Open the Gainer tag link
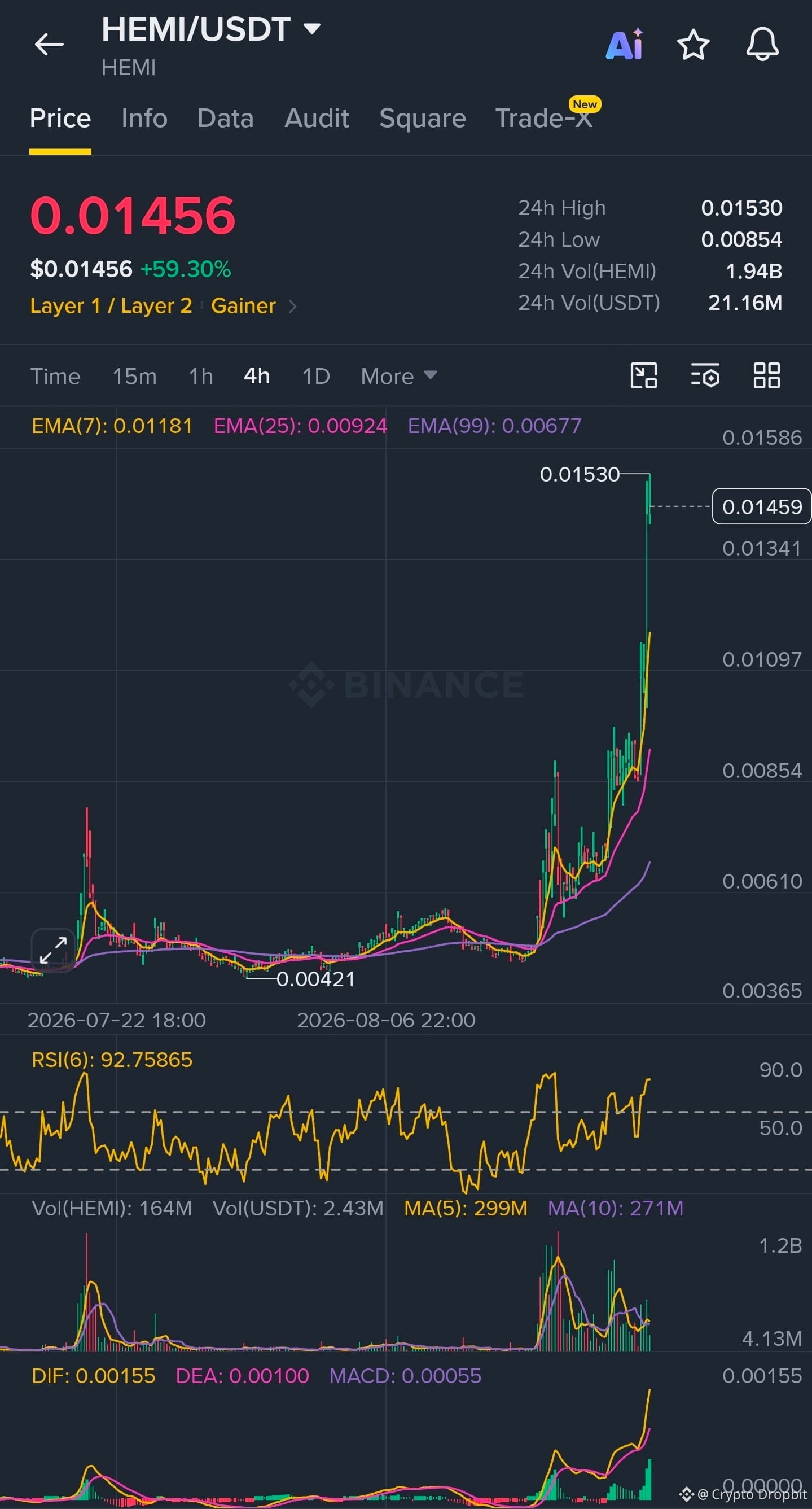The width and height of the screenshot is (812, 1509). click(x=244, y=306)
